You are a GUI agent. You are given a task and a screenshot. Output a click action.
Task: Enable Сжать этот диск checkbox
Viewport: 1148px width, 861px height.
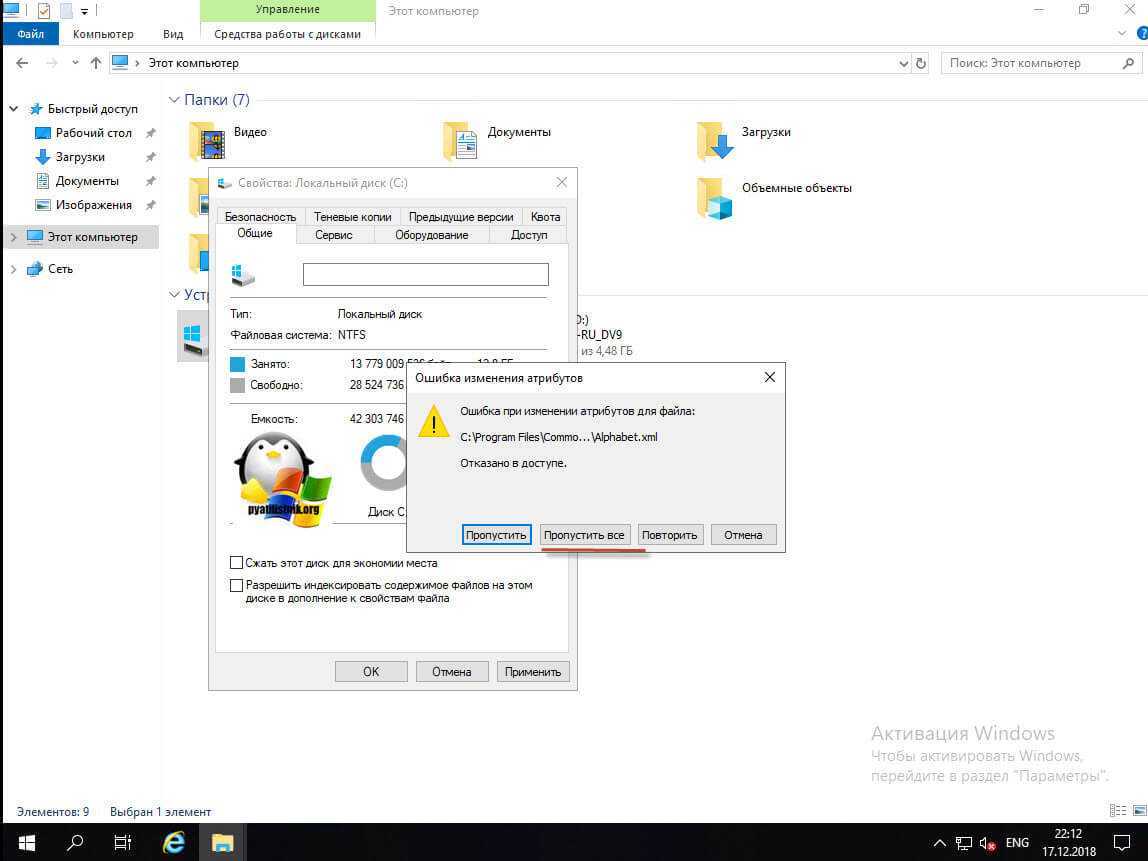(x=236, y=562)
